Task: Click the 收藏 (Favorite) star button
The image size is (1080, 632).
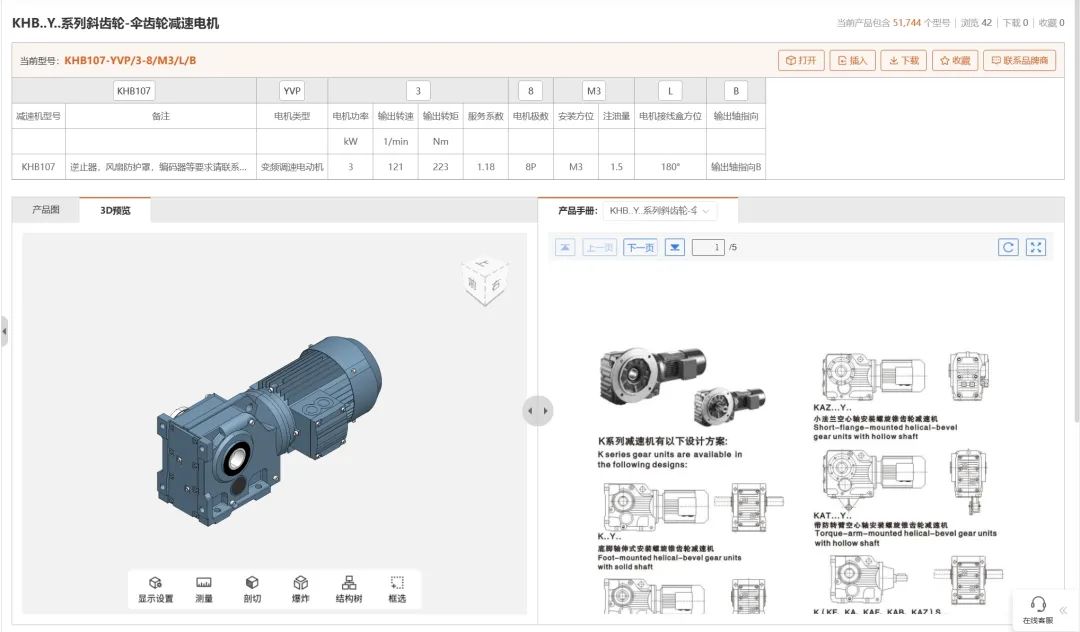Action: pyautogui.click(x=955, y=61)
